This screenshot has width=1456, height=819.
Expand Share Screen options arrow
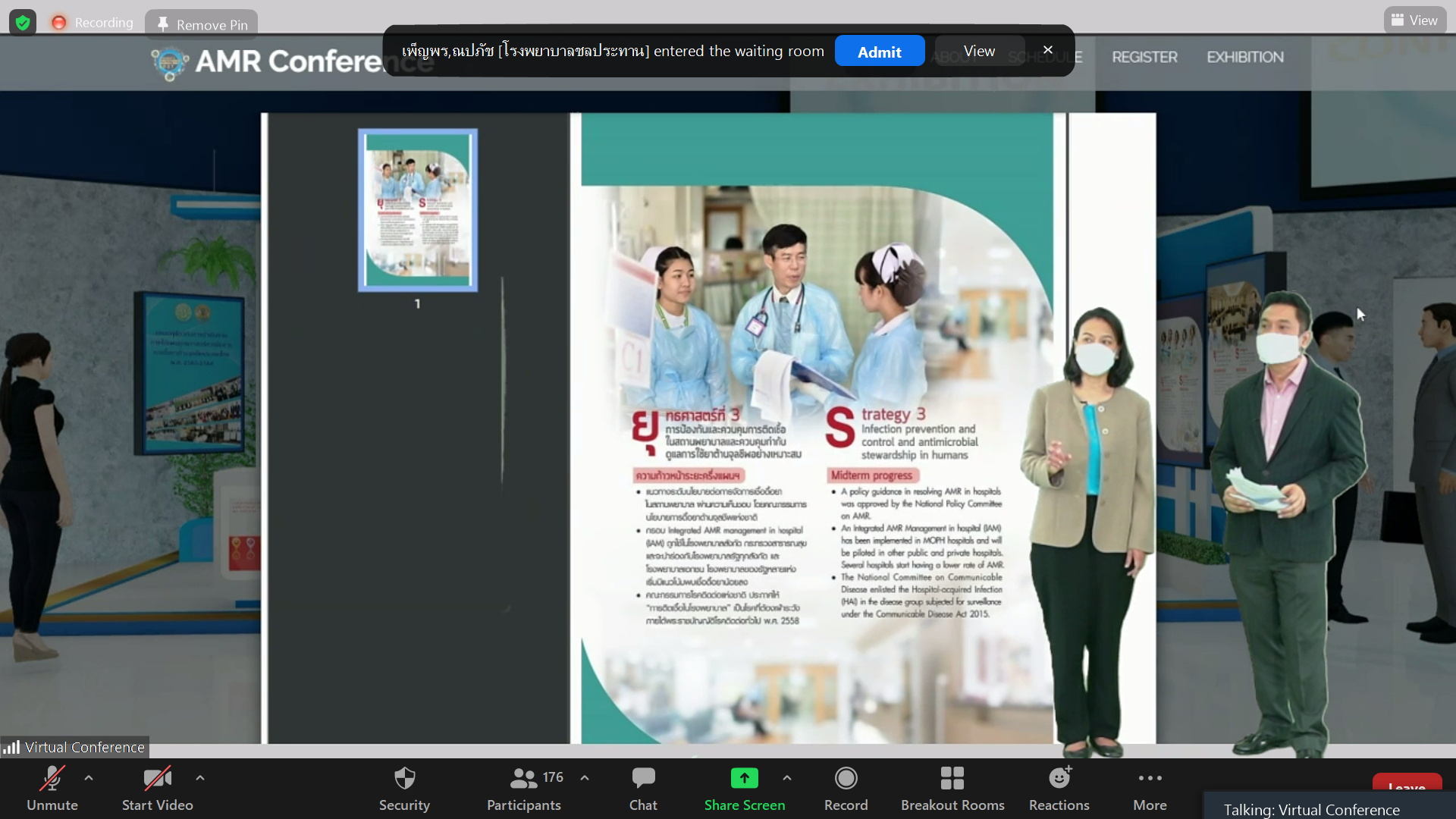click(x=787, y=778)
